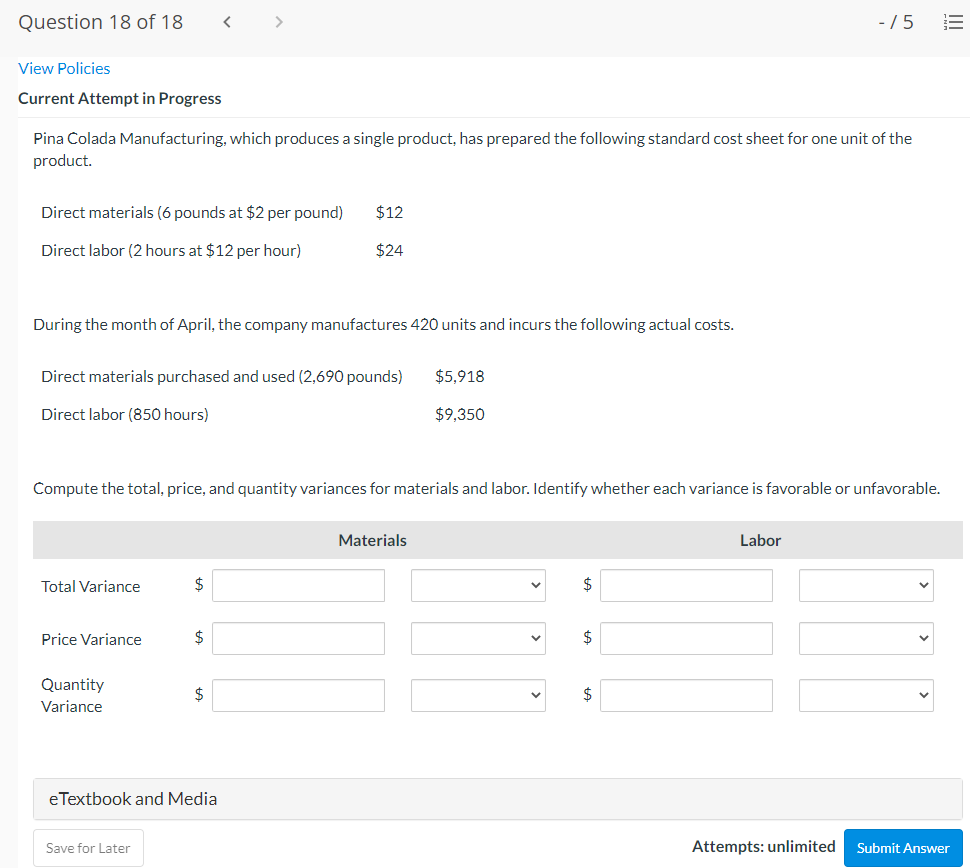Click the Labor Total Variance amount field
The width and height of the screenshot is (970, 868).
pos(686,585)
